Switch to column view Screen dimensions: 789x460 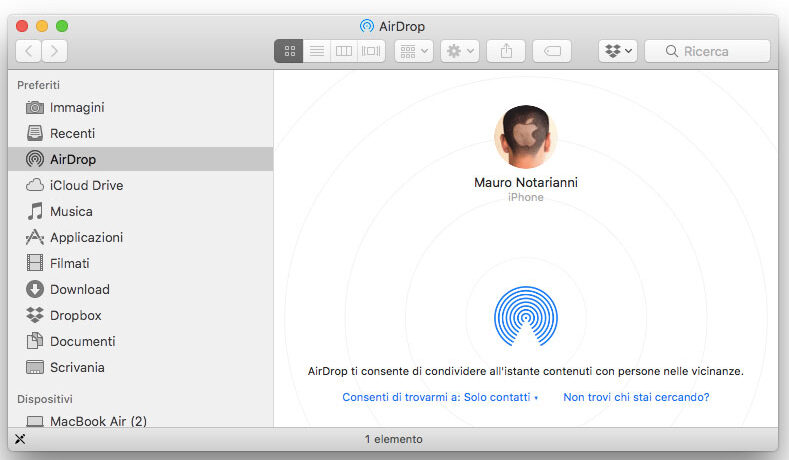(x=344, y=51)
